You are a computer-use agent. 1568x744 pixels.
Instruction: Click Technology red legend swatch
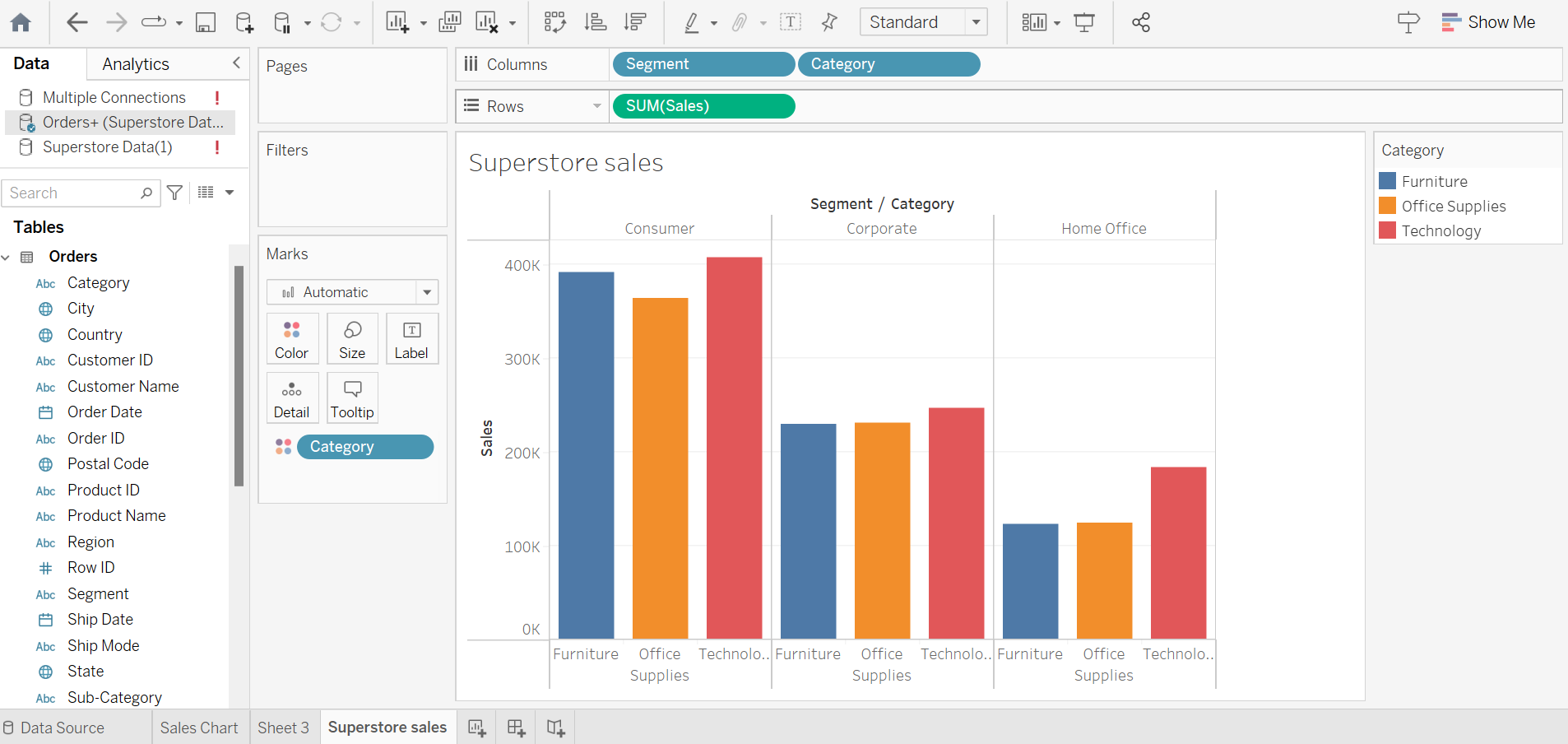pyautogui.click(x=1388, y=230)
